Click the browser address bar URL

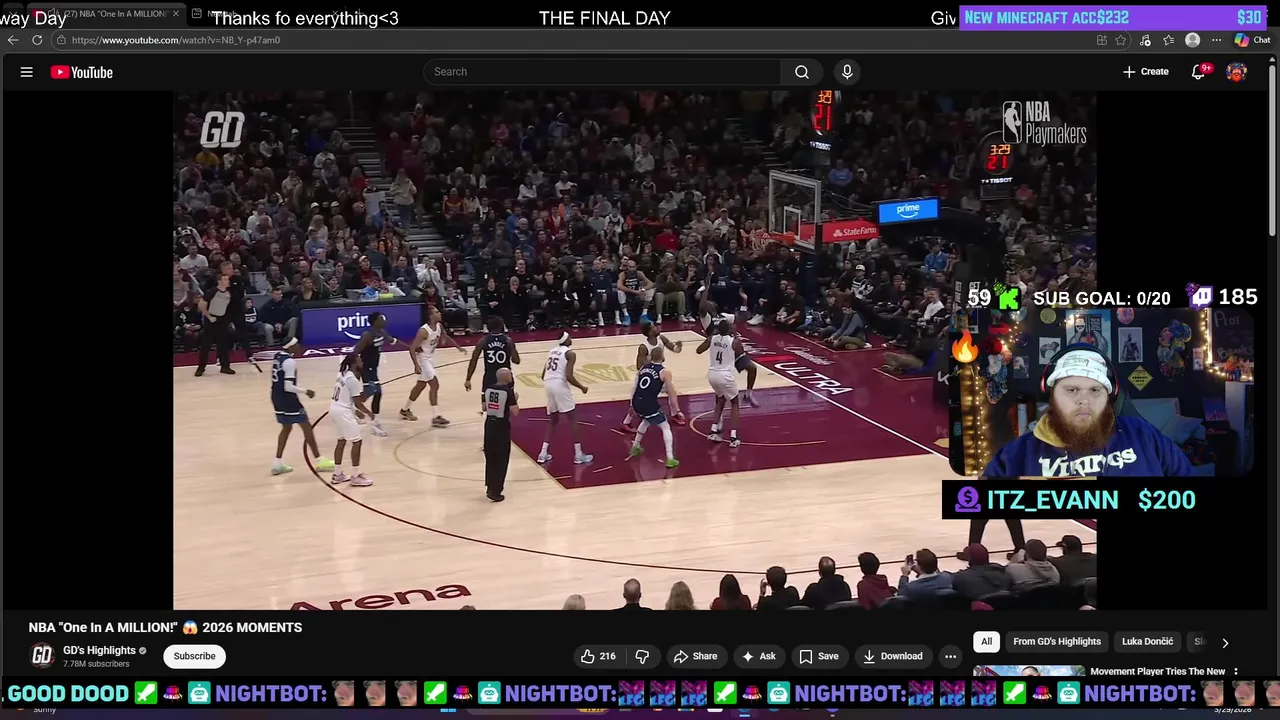[176, 40]
